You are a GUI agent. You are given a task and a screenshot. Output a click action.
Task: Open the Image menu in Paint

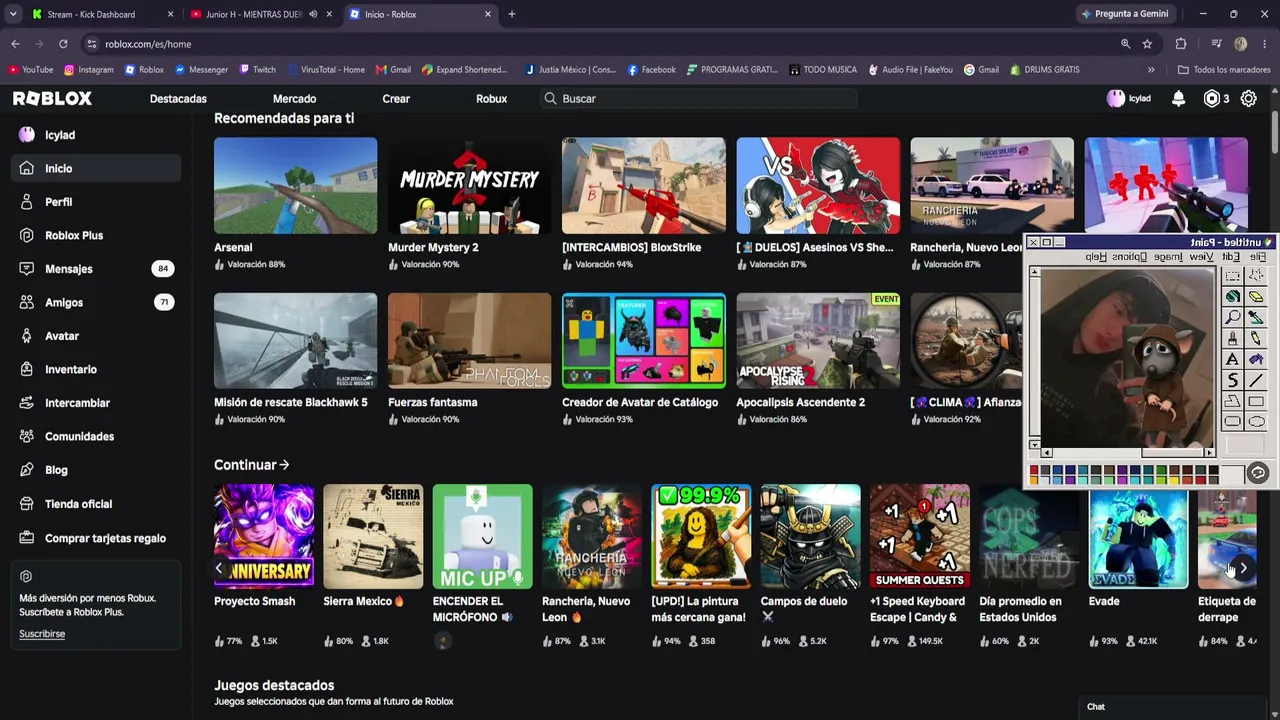(1168, 257)
